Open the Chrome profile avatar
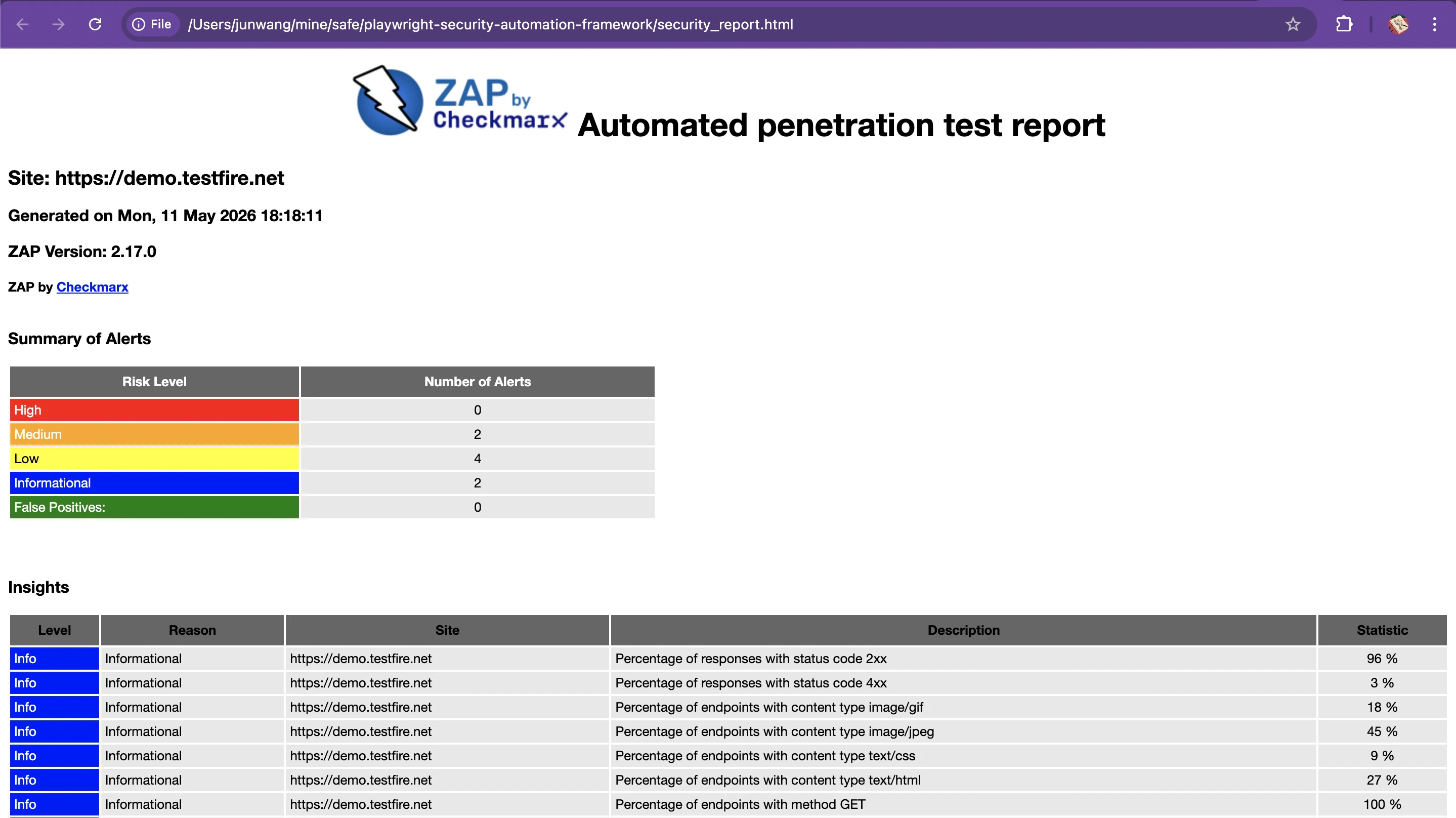1456x818 pixels. click(x=1398, y=24)
